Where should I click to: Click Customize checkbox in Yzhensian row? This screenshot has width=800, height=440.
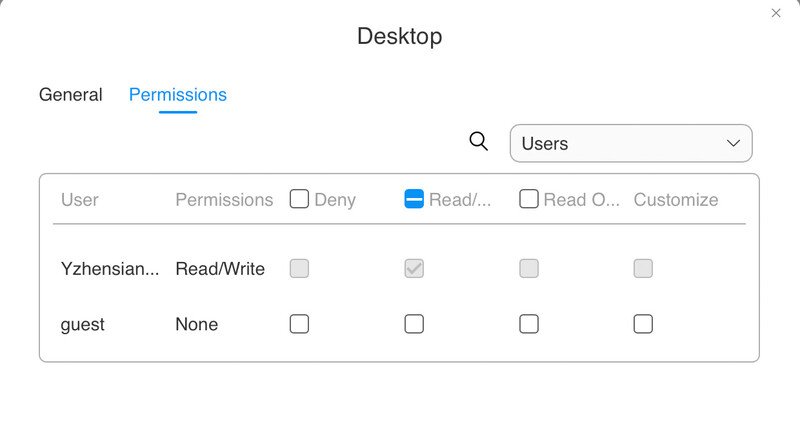pyautogui.click(x=643, y=268)
